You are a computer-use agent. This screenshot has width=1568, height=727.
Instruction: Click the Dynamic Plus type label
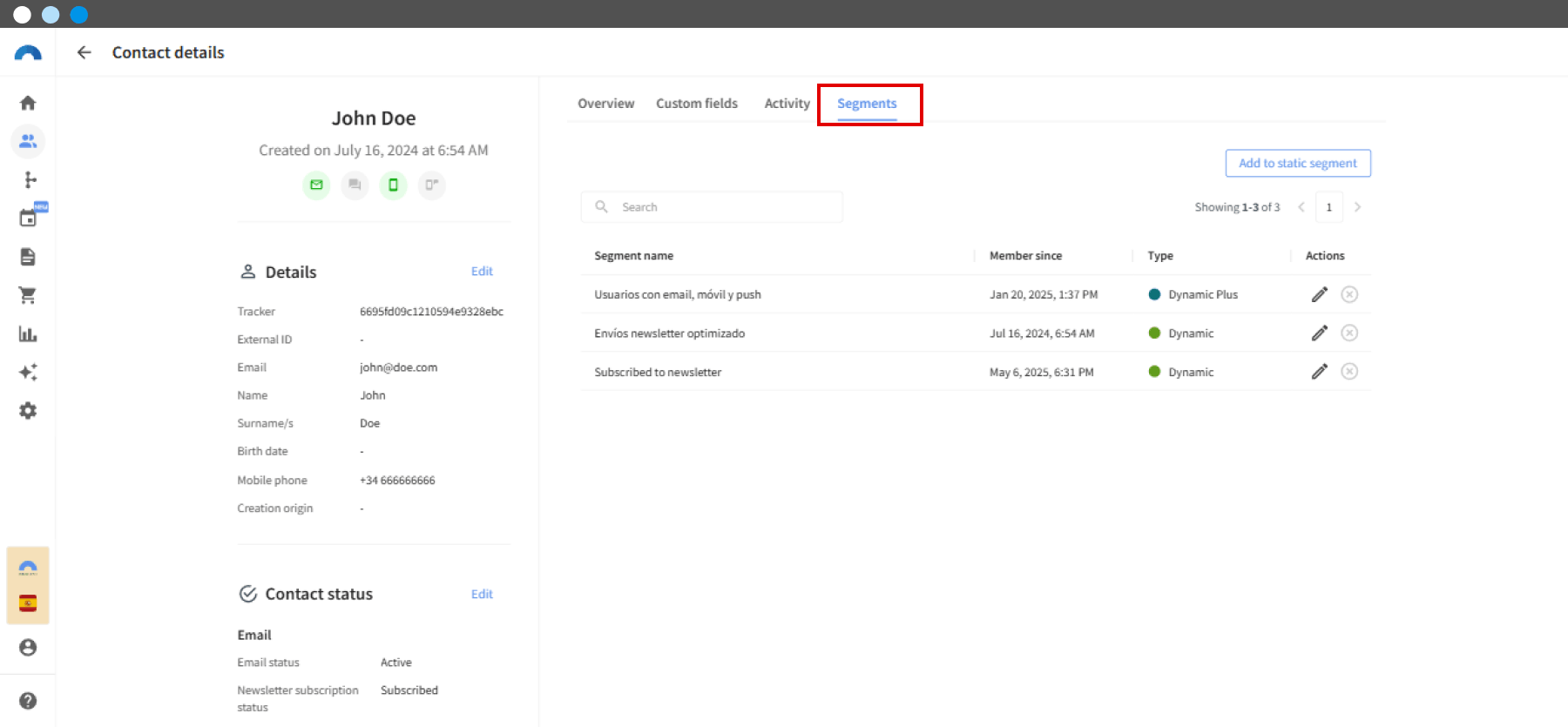point(1203,294)
